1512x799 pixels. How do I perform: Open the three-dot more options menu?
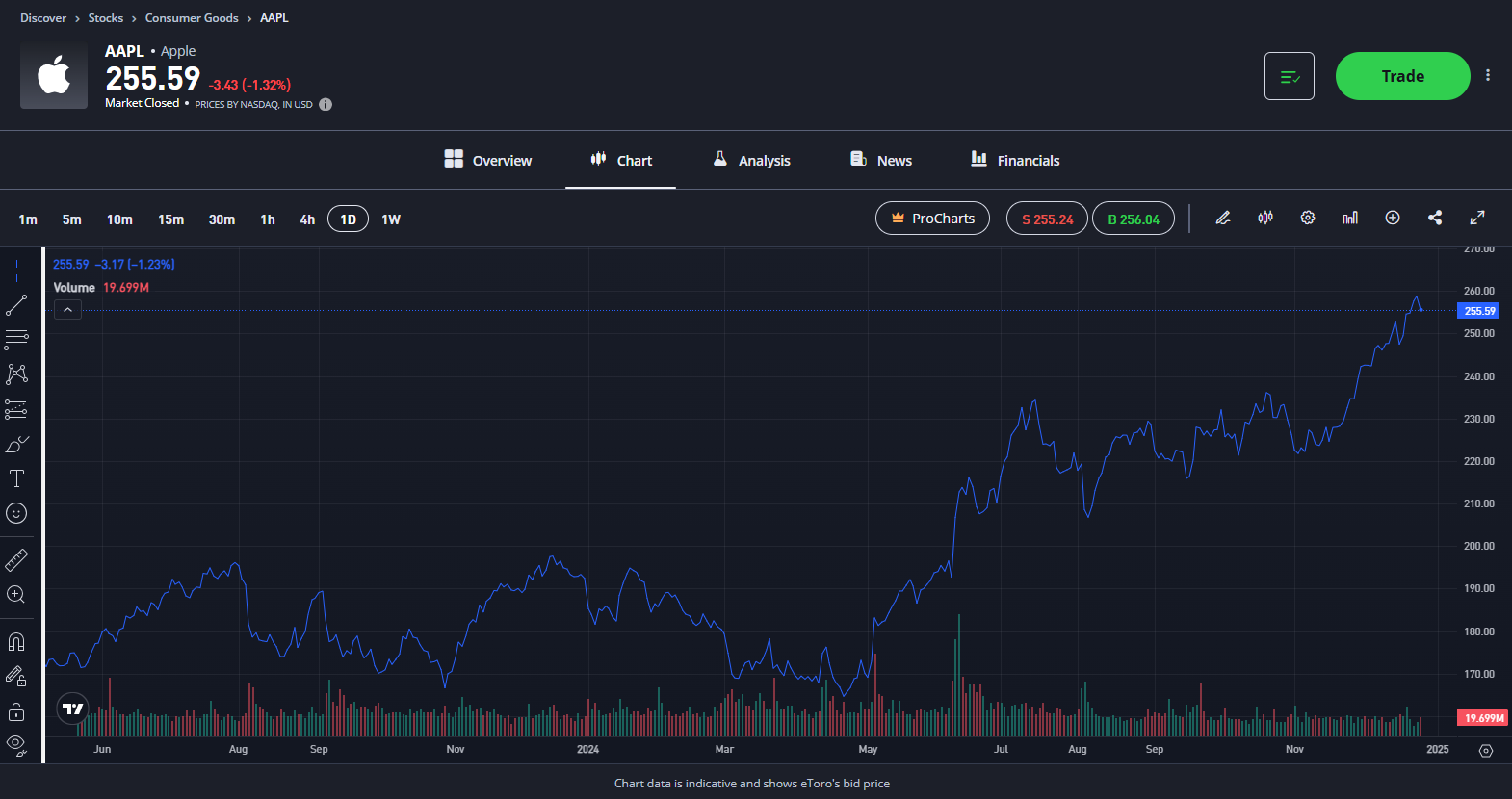pos(1488,75)
